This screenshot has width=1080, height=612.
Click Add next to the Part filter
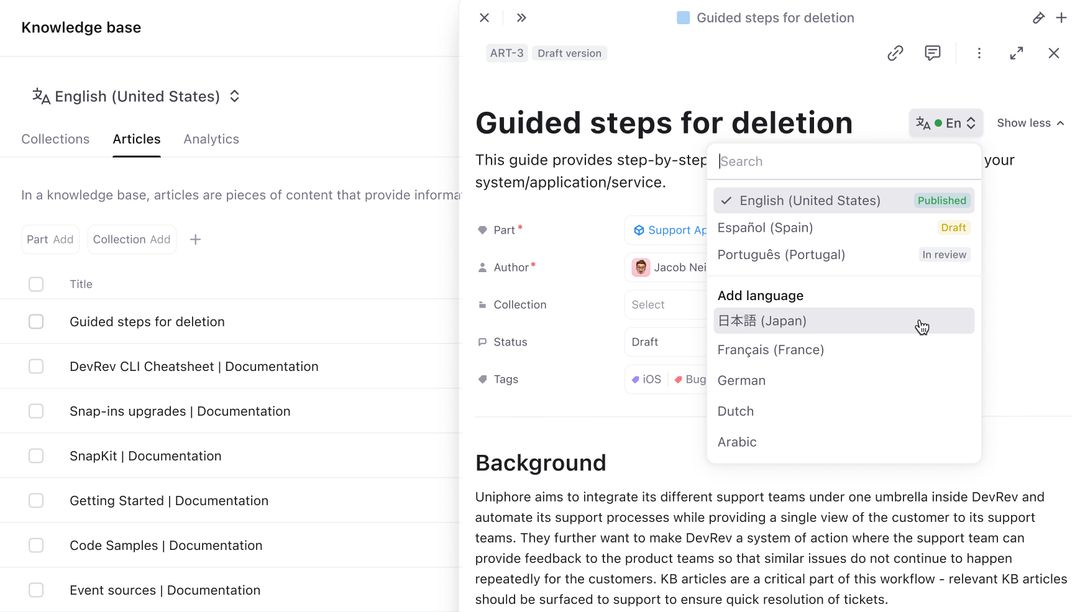[x=62, y=239]
